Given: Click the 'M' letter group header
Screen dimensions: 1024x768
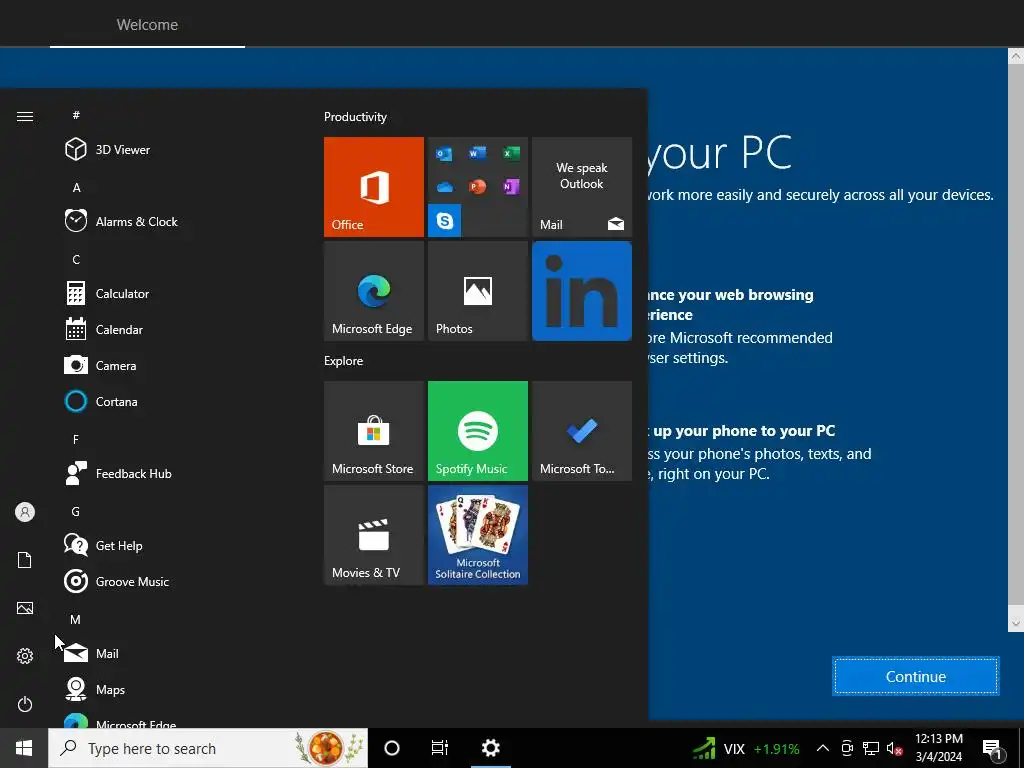Looking at the screenshot, I should click(x=76, y=619).
